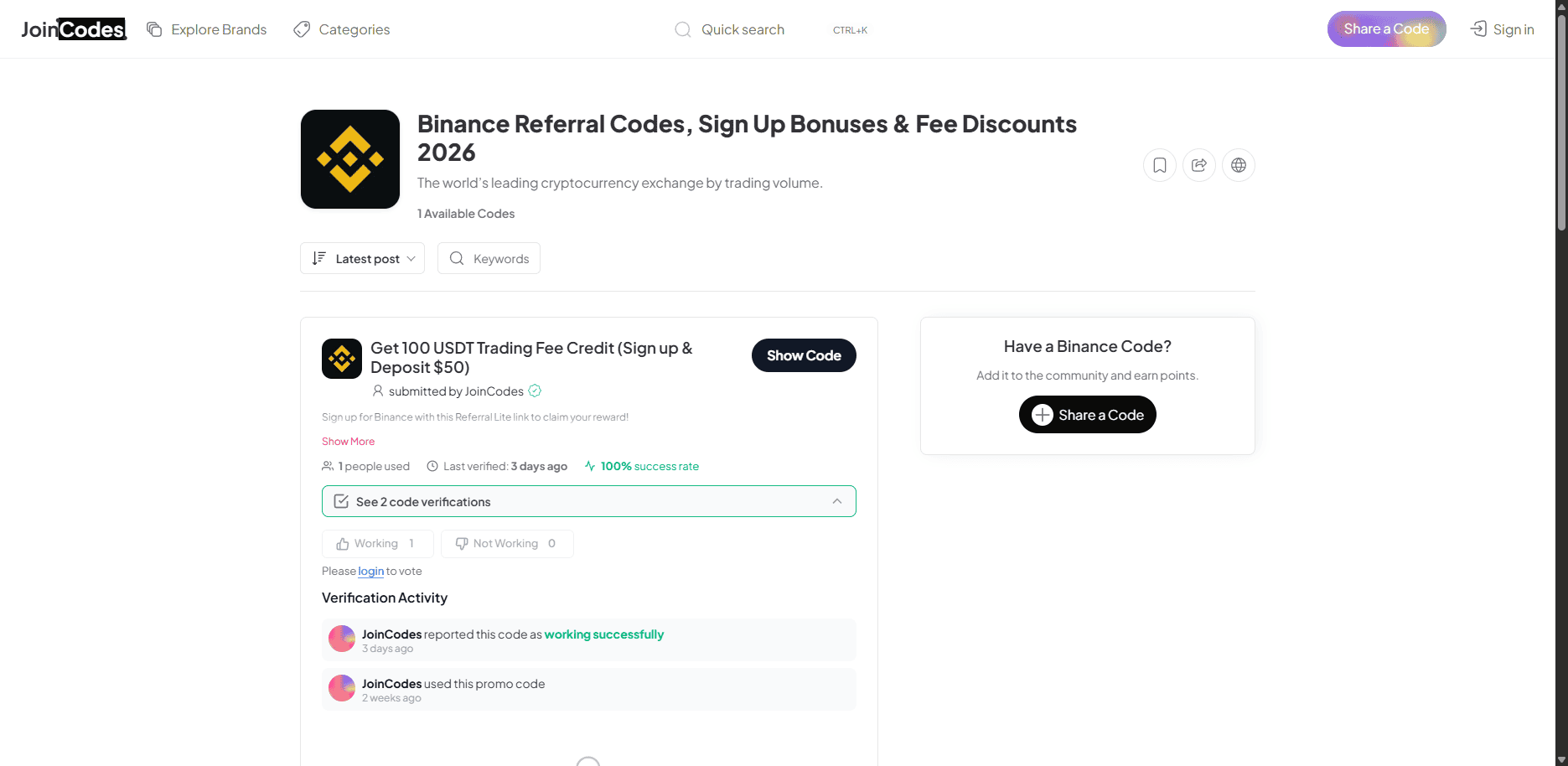Click the small Binance icon on the code card
This screenshot has width=1568, height=766.
click(x=342, y=359)
